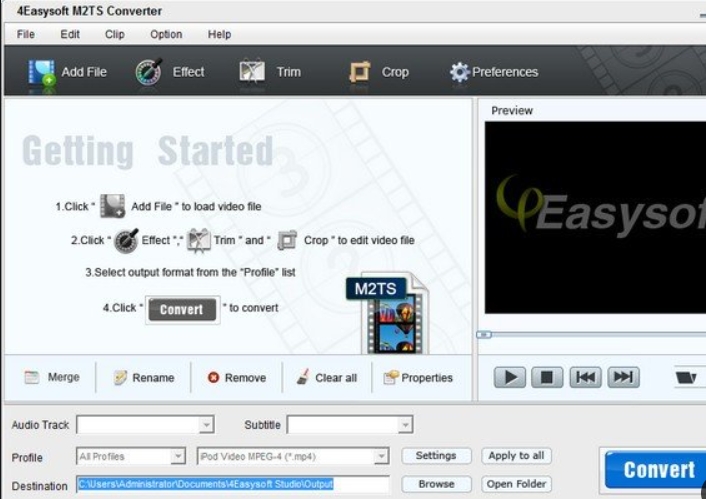706x499 pixels.
Task: Click the Crop icon in step 2
Action: click(287, 240)
